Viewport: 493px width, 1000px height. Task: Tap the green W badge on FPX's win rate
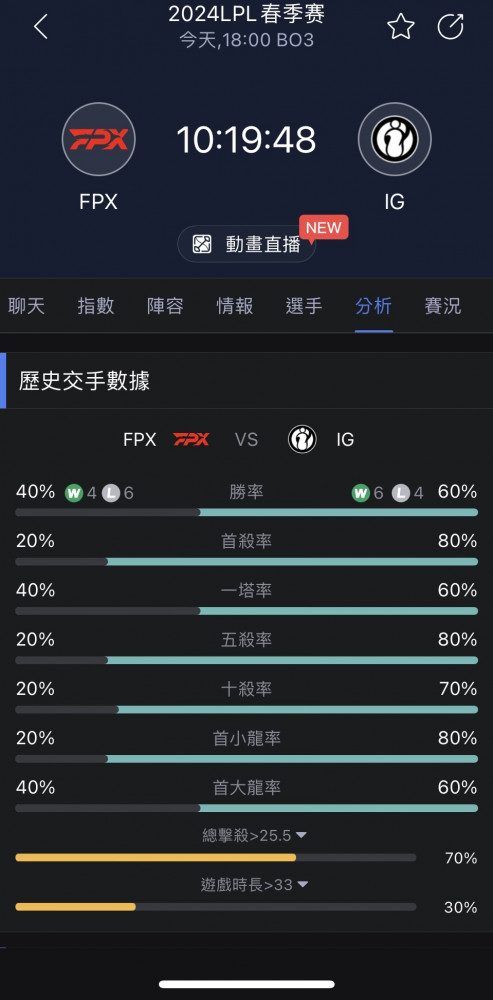74,492
